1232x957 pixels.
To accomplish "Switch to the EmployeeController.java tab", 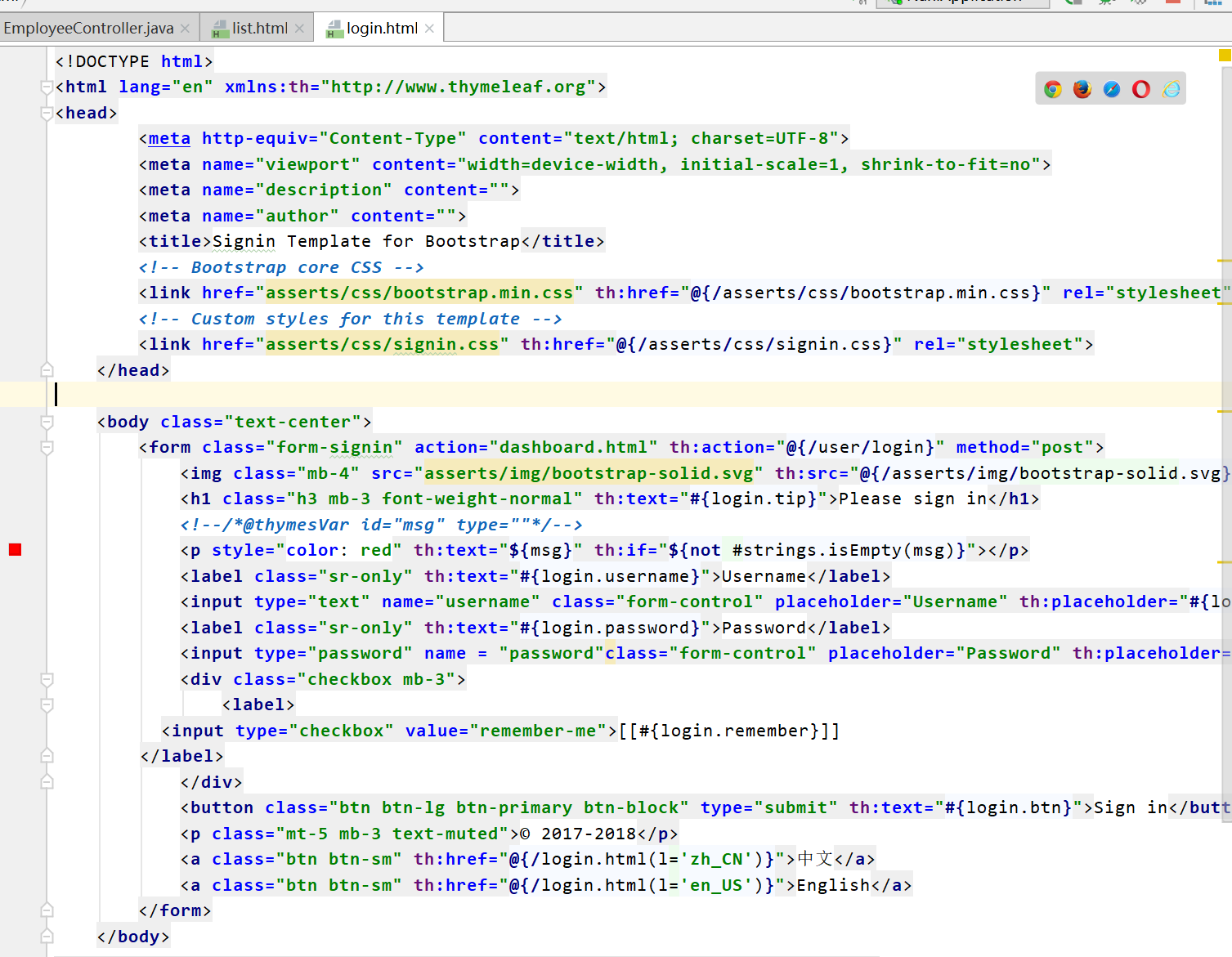I will [88, 29].
